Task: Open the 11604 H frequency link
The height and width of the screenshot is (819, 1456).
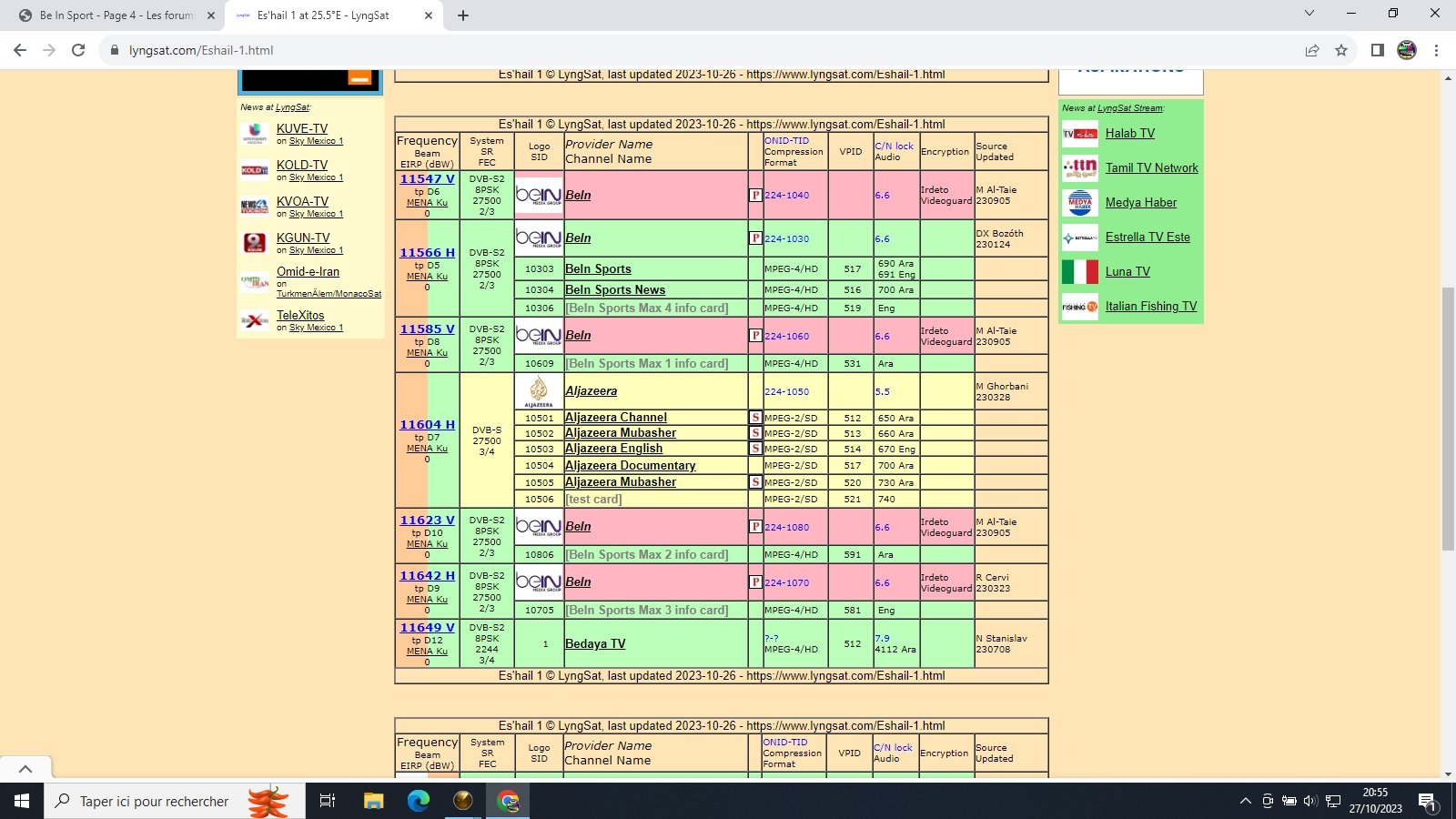Action: pyautogui.click(x=427, y=425)
